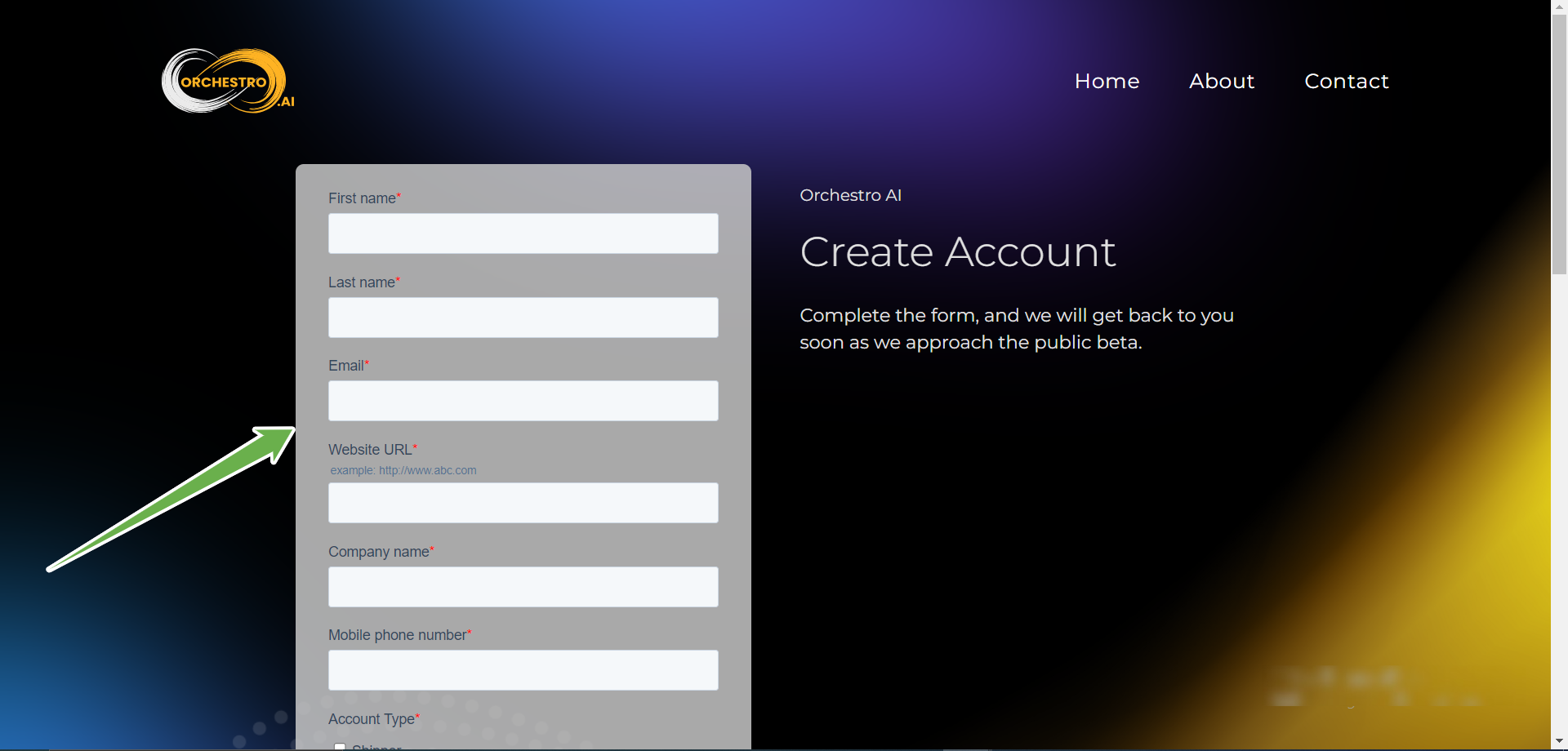Focus the Company name input field
Image resolution: width=1568 pixels, height=751 pixels.
523,587
